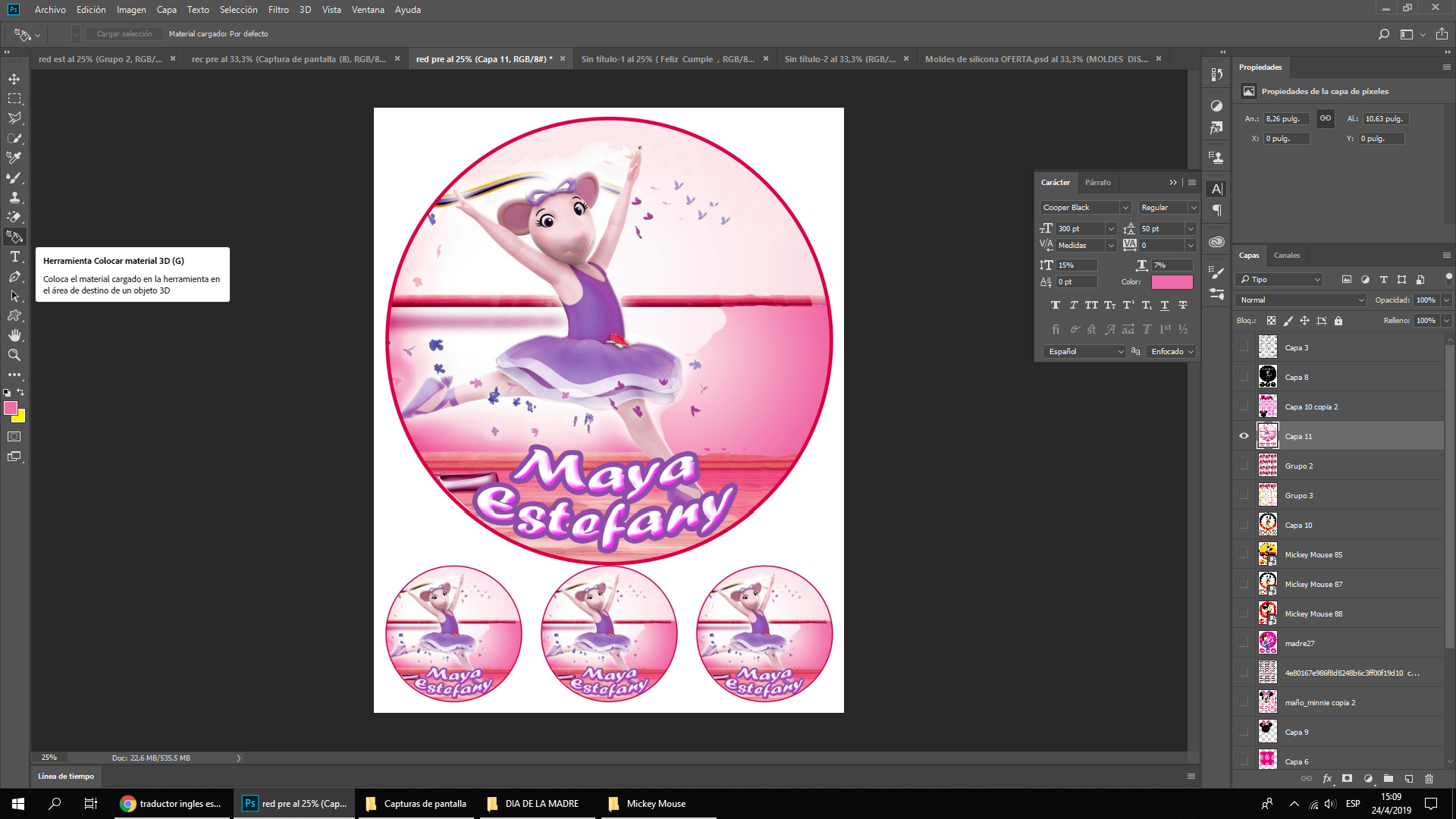The height and width of the screenshot is (819, 1456).
Task: Open the 300 pt font size dropdown
Action: [x=1111, y=229]
